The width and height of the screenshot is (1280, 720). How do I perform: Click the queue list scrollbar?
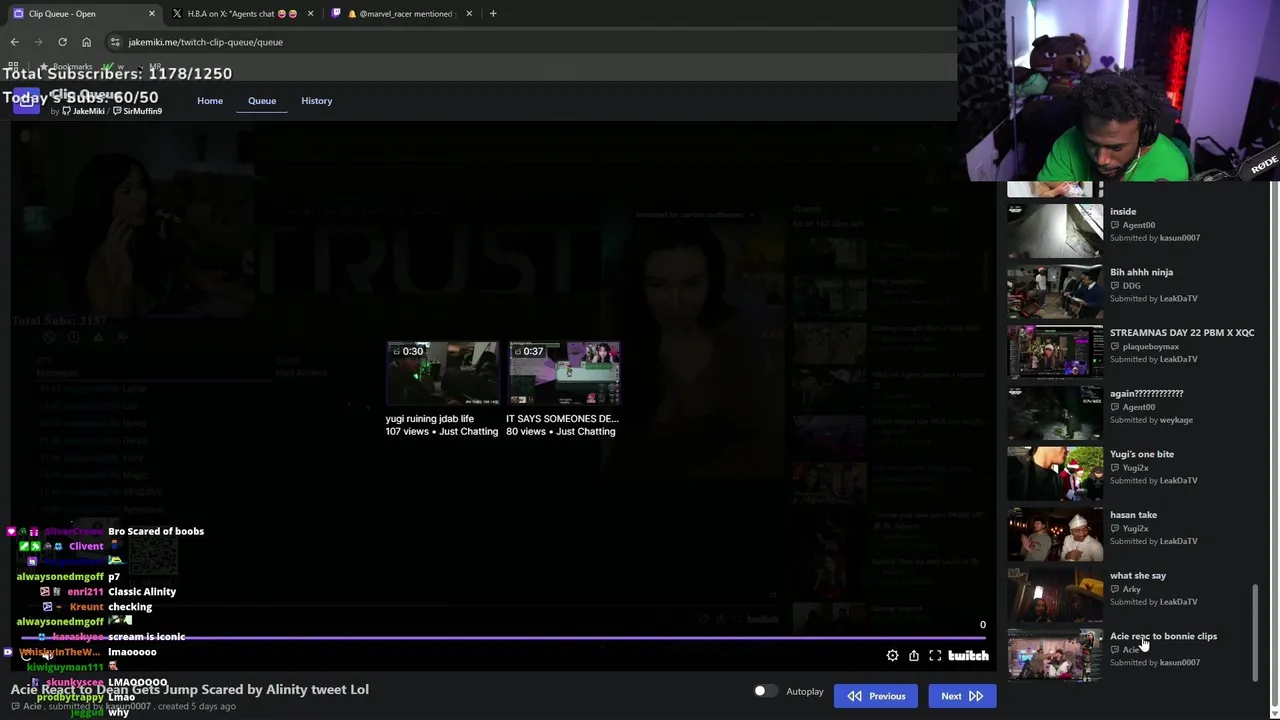(x=1255, y=633)
